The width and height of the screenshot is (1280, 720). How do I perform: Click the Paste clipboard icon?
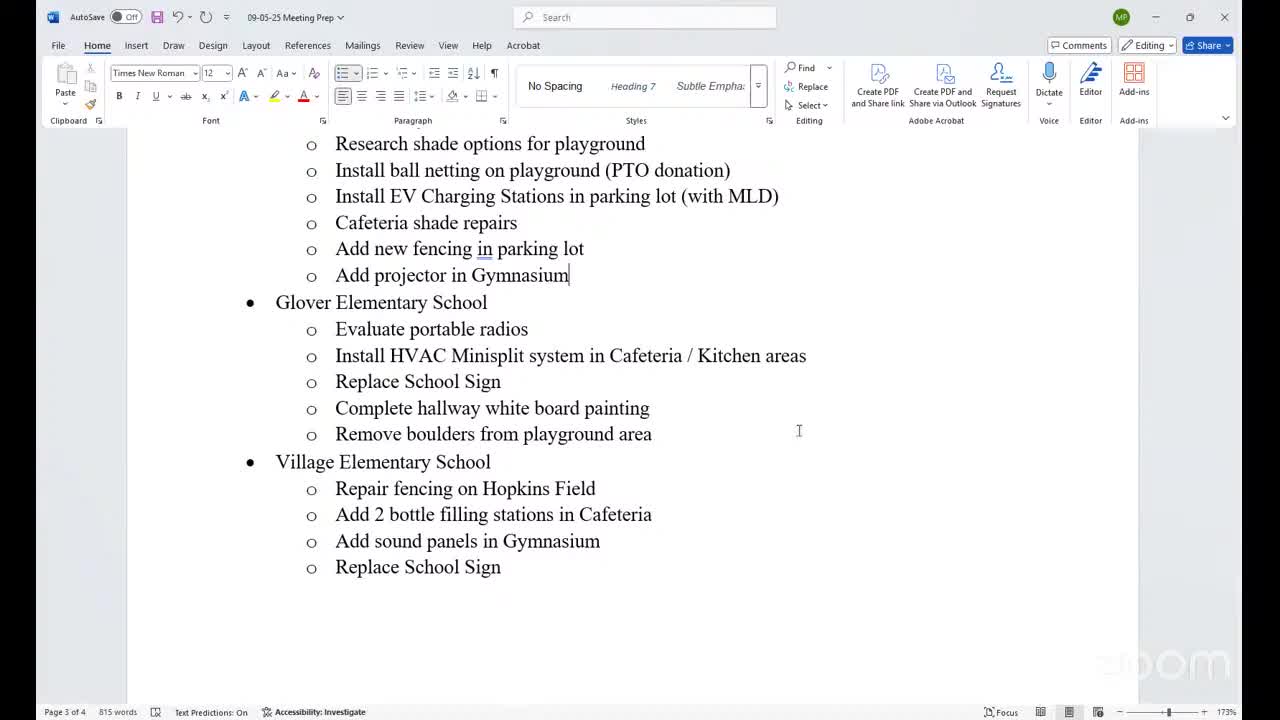(x=65, y=73)
